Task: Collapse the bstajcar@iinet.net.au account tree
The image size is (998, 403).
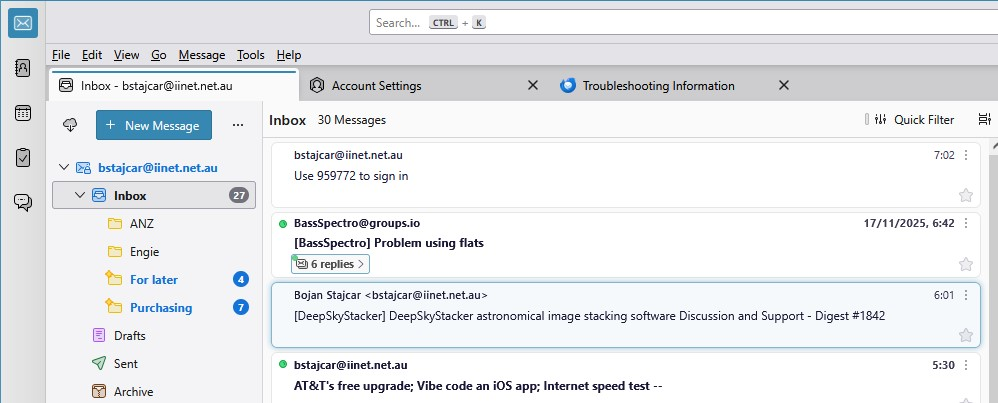Action: (x=64, y=168)
